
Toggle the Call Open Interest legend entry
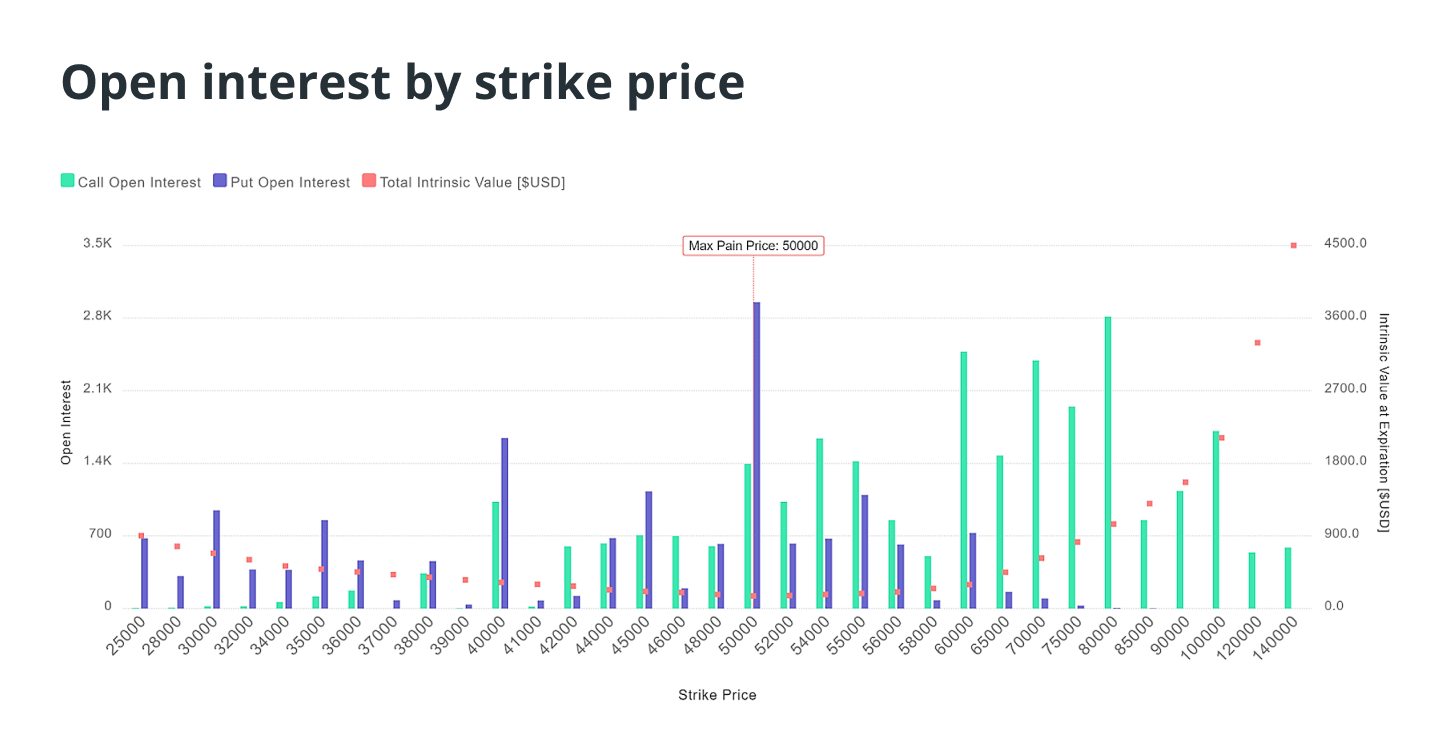(x=131, y=182)
